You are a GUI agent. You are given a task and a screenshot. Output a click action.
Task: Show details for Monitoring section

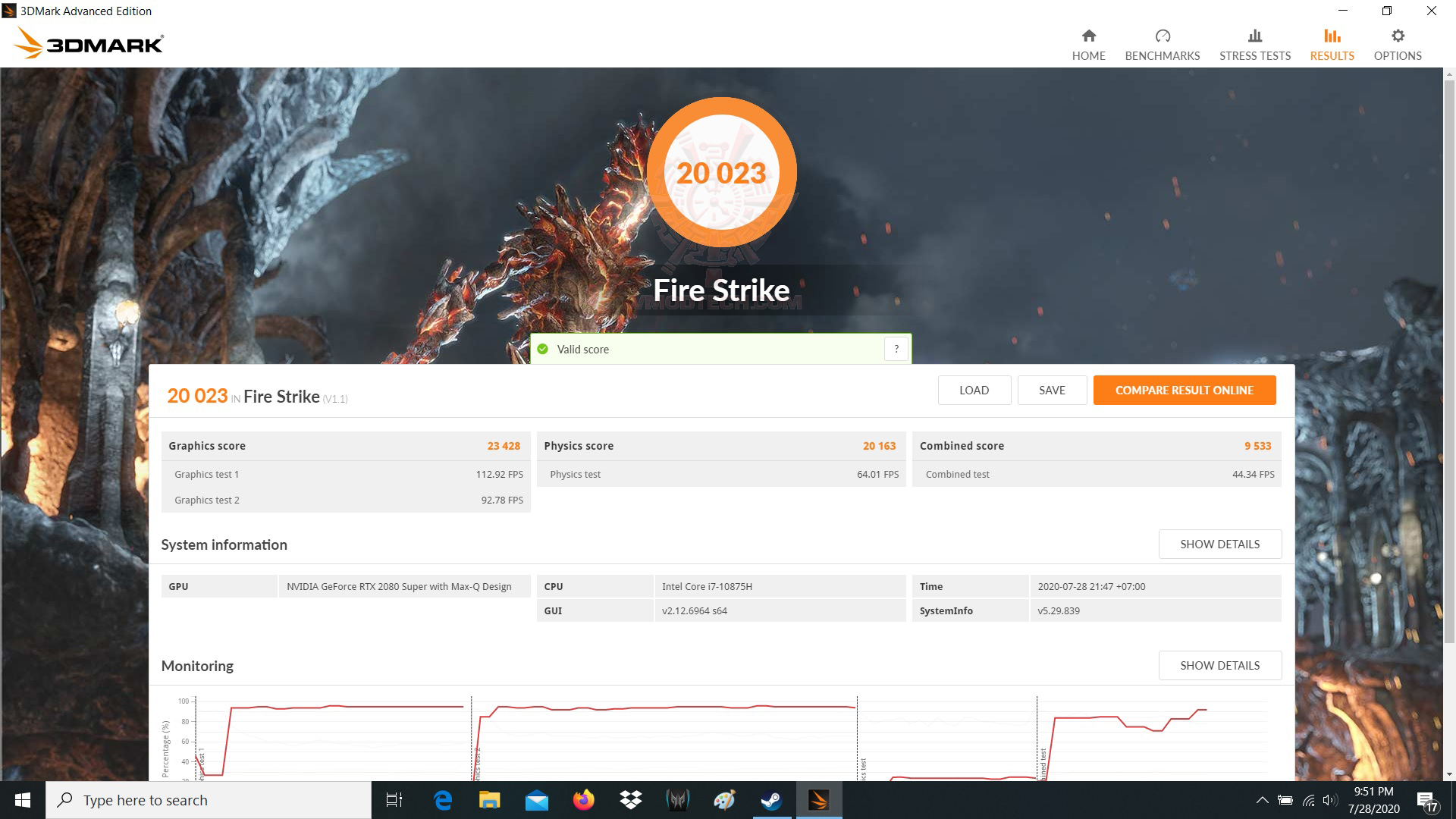click(1219, 665)
